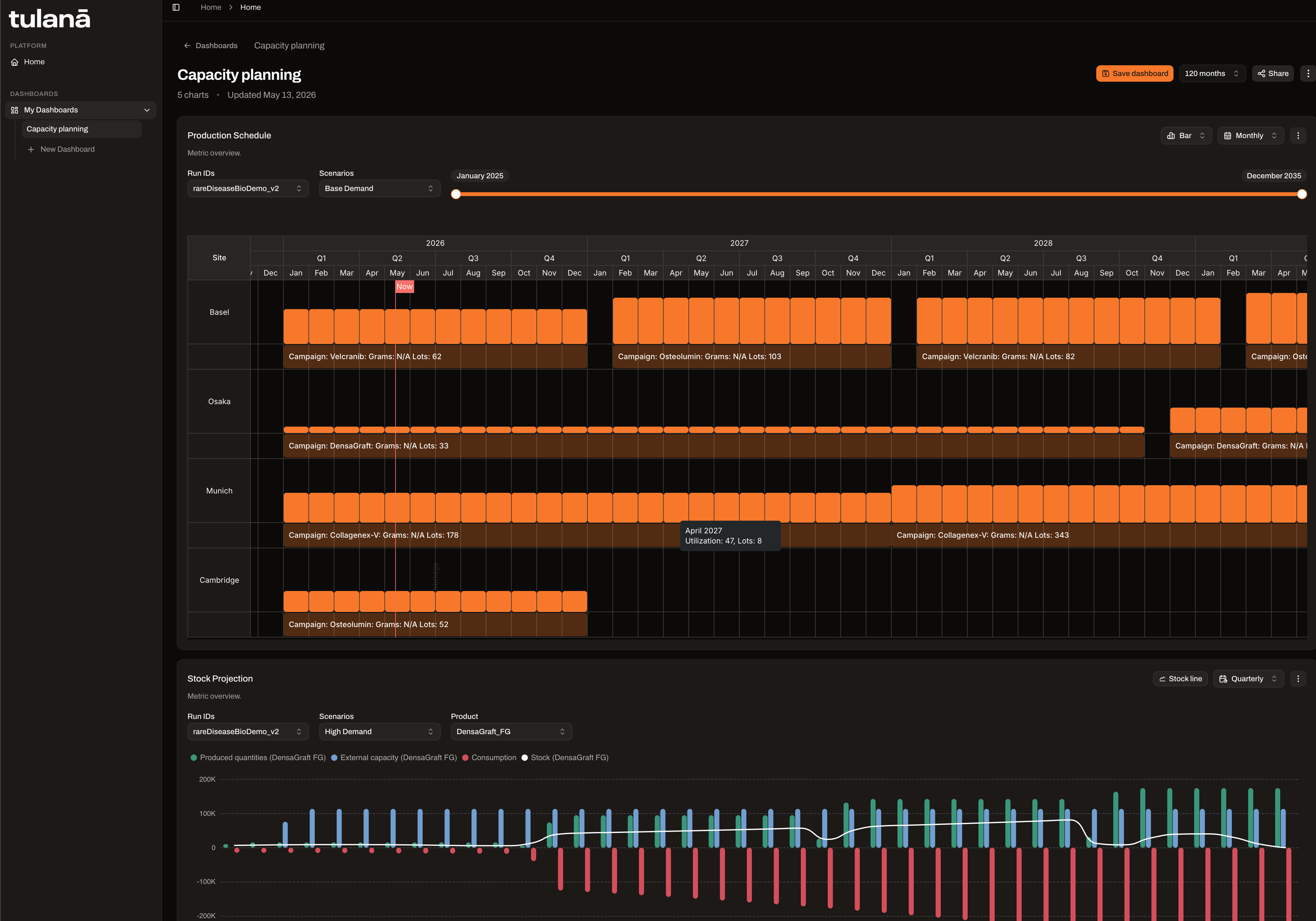Open Stock Projection chart options menu
Image resolution: width=1316 pixels, height=921 pixels.
click(x=1298, y=679)
